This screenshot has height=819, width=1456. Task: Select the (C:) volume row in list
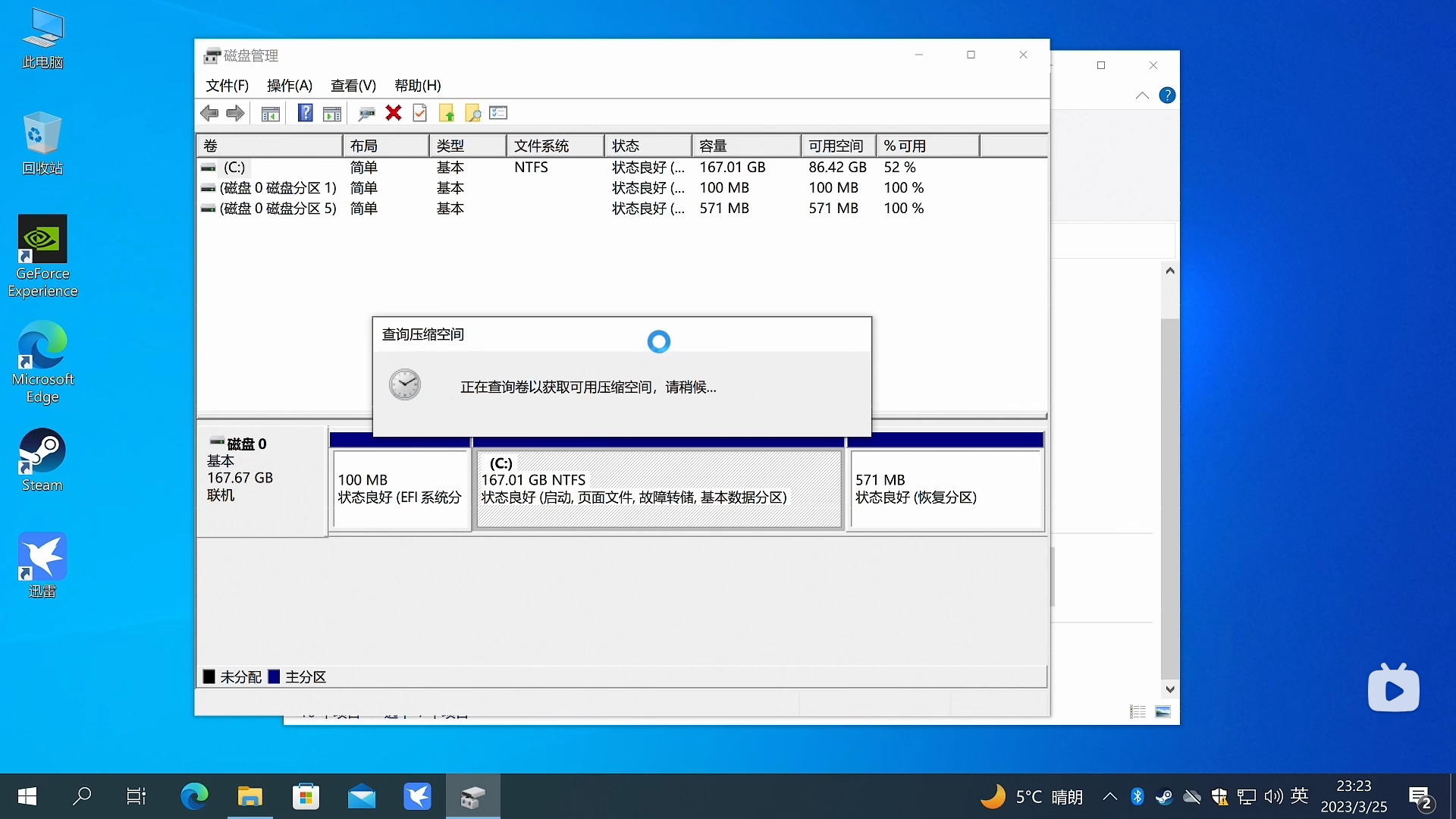[x=234, y=168]
